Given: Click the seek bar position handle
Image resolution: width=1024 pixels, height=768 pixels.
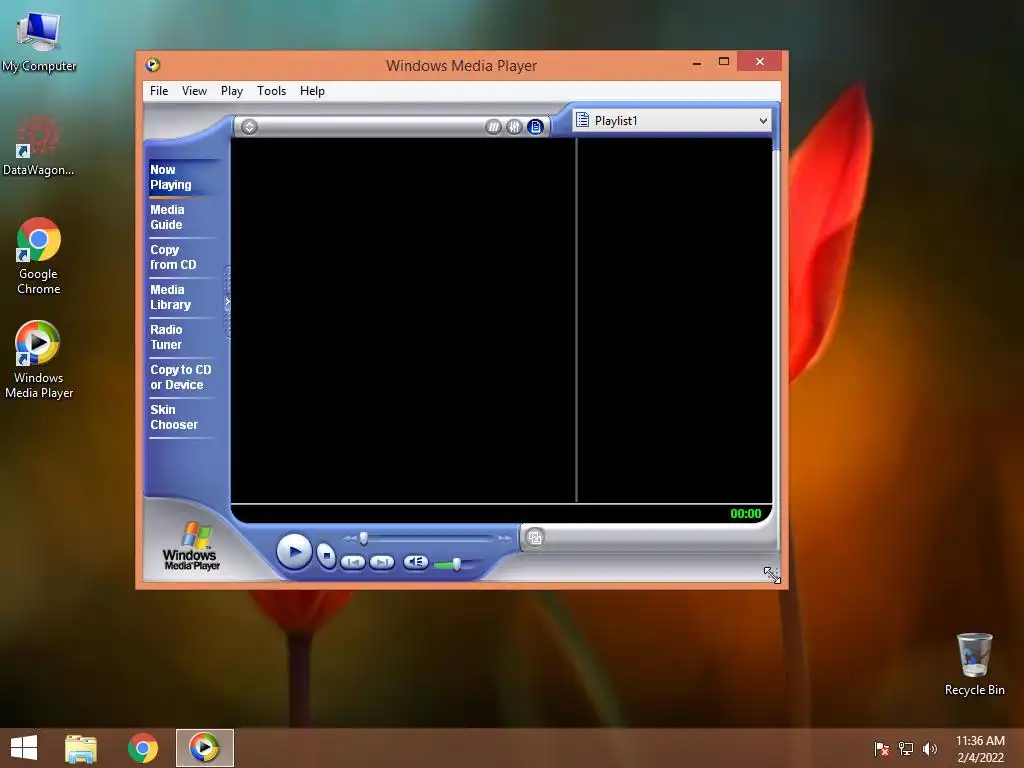Looking at the screenshot, I should pyautogui.click(x=364, y=538).
